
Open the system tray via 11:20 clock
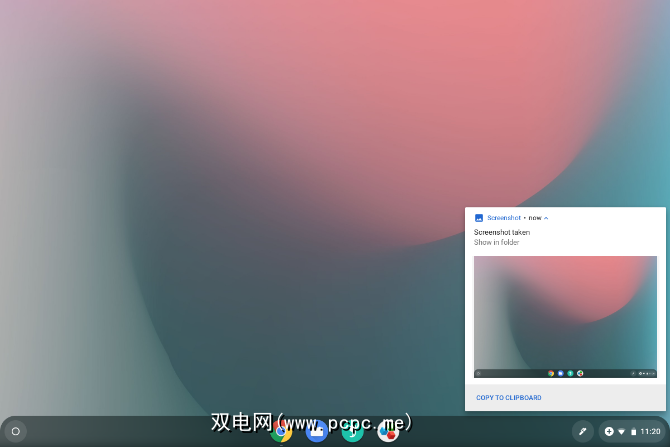coord(650,432)
